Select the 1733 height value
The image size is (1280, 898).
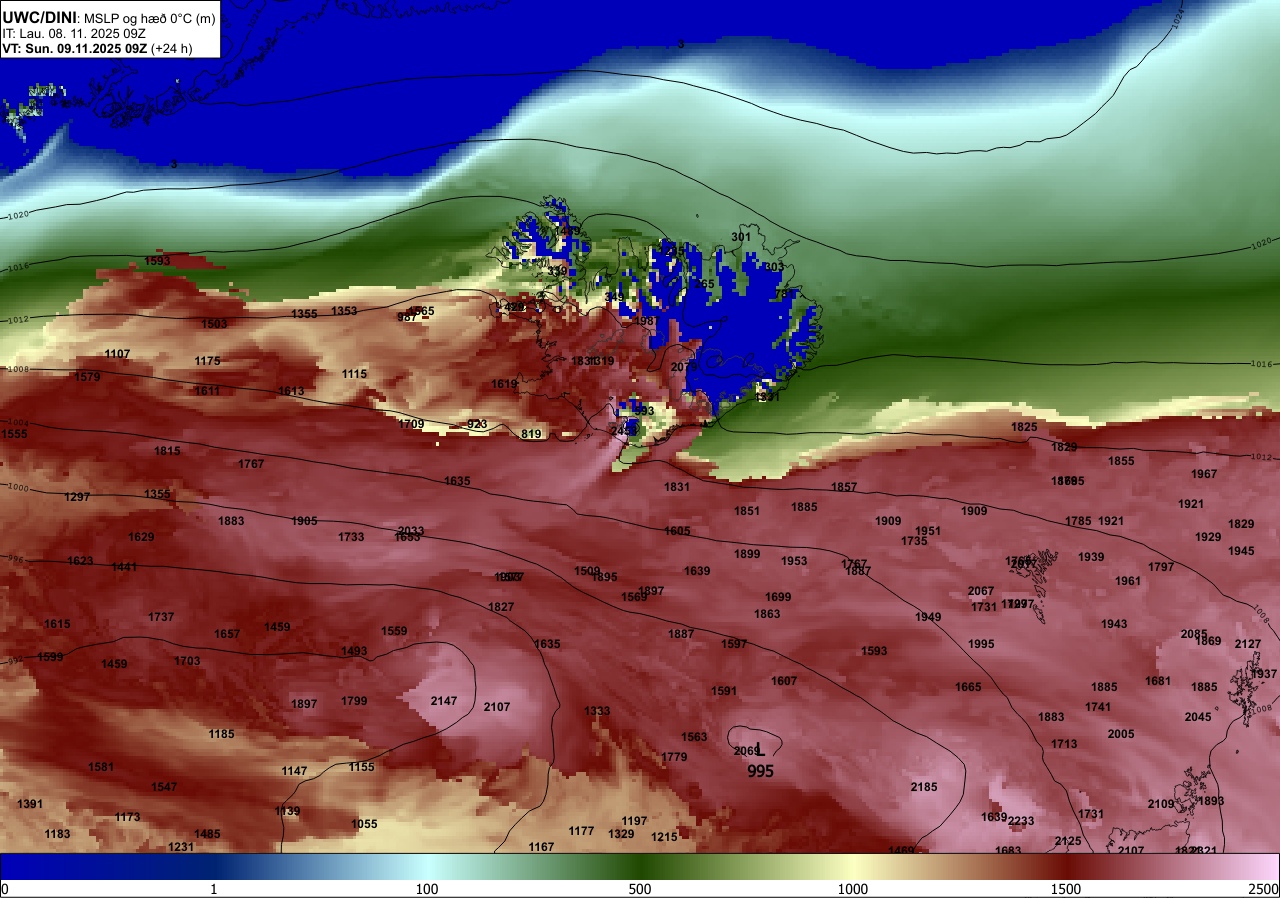pyautogui.click(x=351, y=537)
